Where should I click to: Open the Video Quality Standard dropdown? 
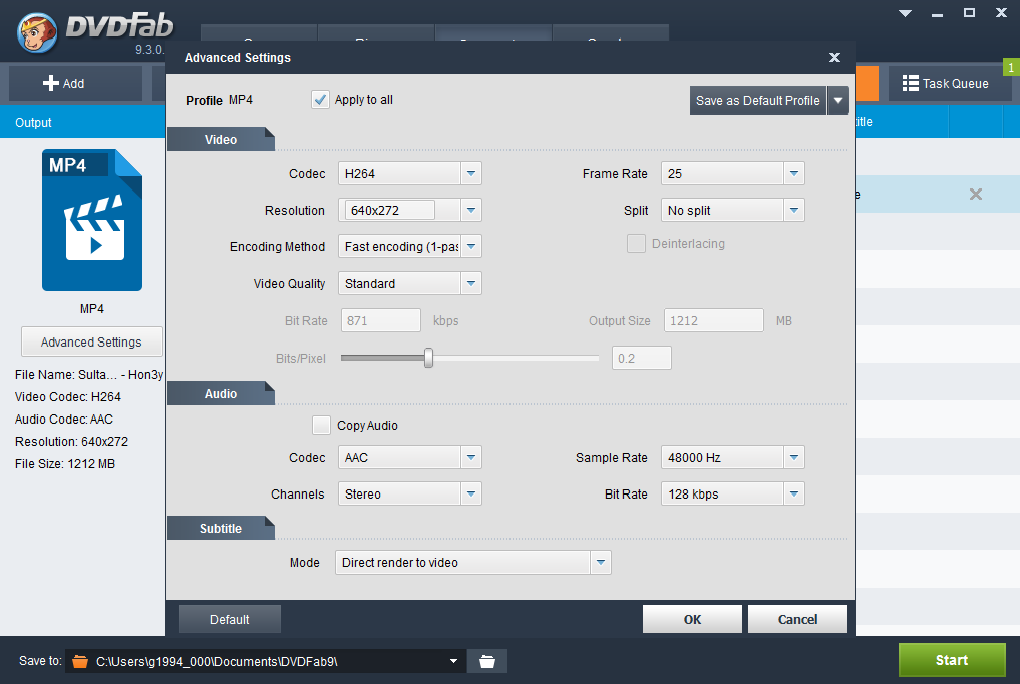point(471,283)
